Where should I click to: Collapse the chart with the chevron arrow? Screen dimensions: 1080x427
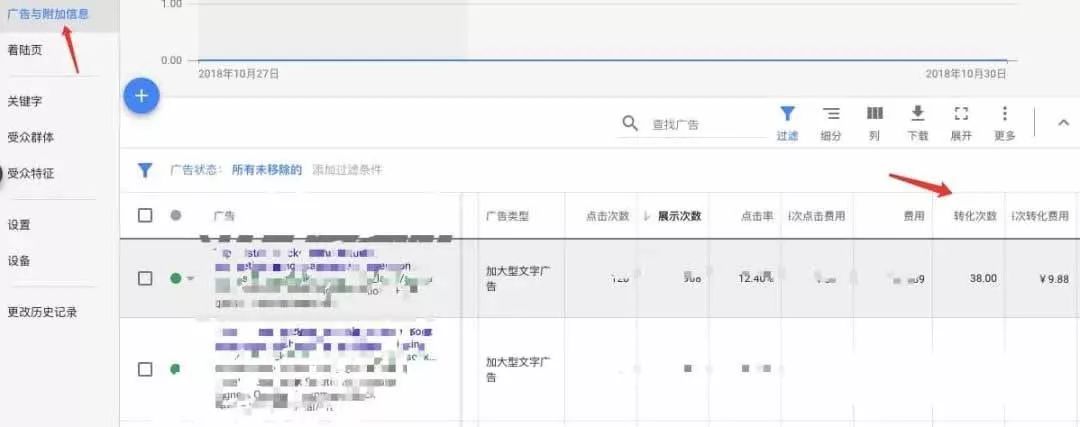[x=1062, y=123]
